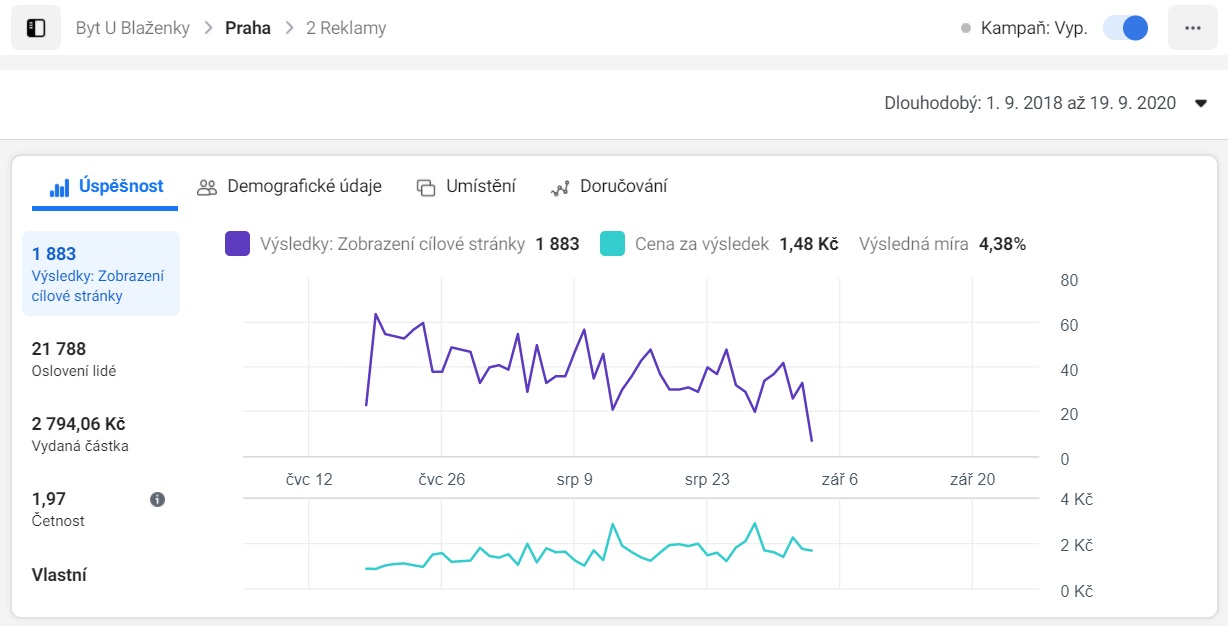Click the gray campaign status dot

(965, 29)
